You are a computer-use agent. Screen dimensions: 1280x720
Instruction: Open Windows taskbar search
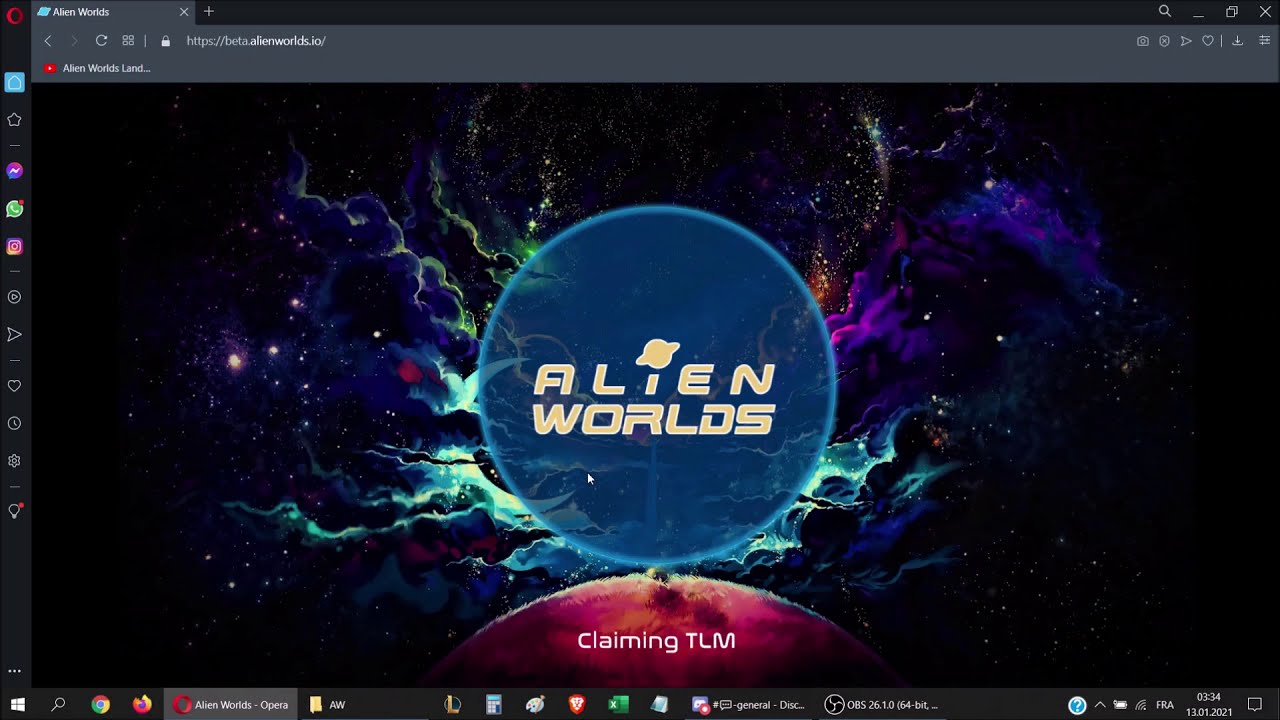(58, 705)
